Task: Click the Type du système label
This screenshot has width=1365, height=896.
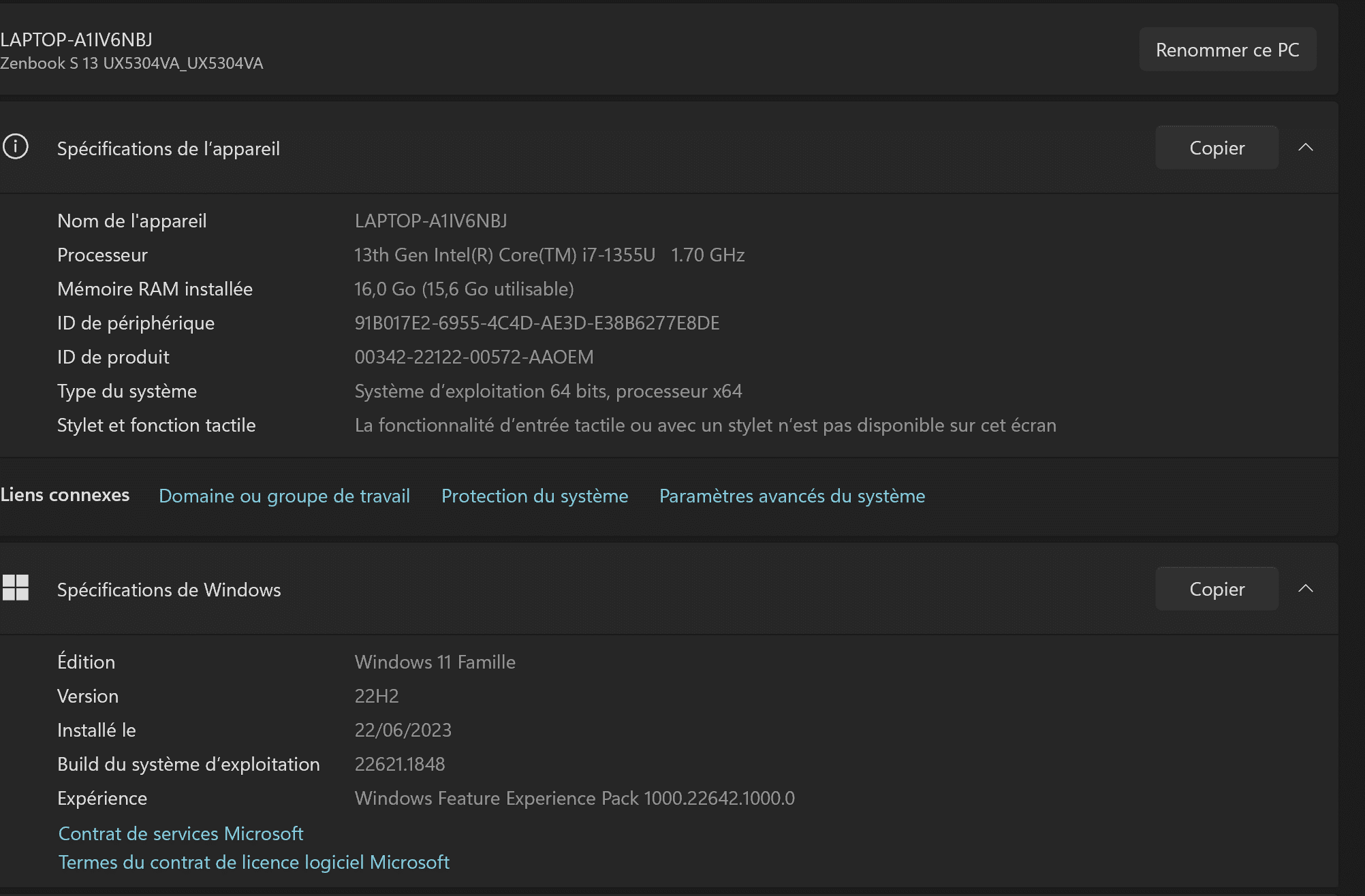Action: pos(127,391)
